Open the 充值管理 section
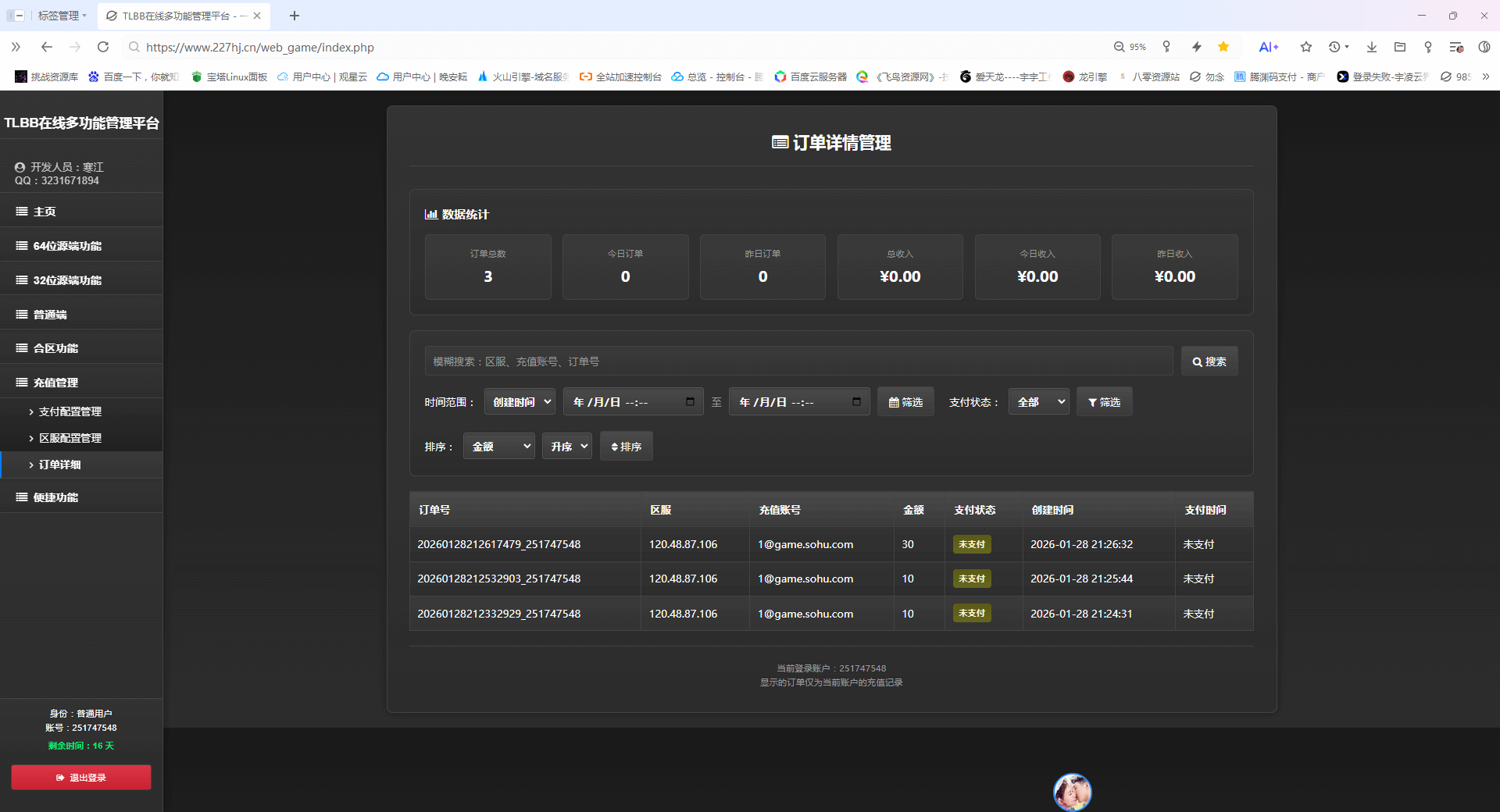 [x=55, y=382]
